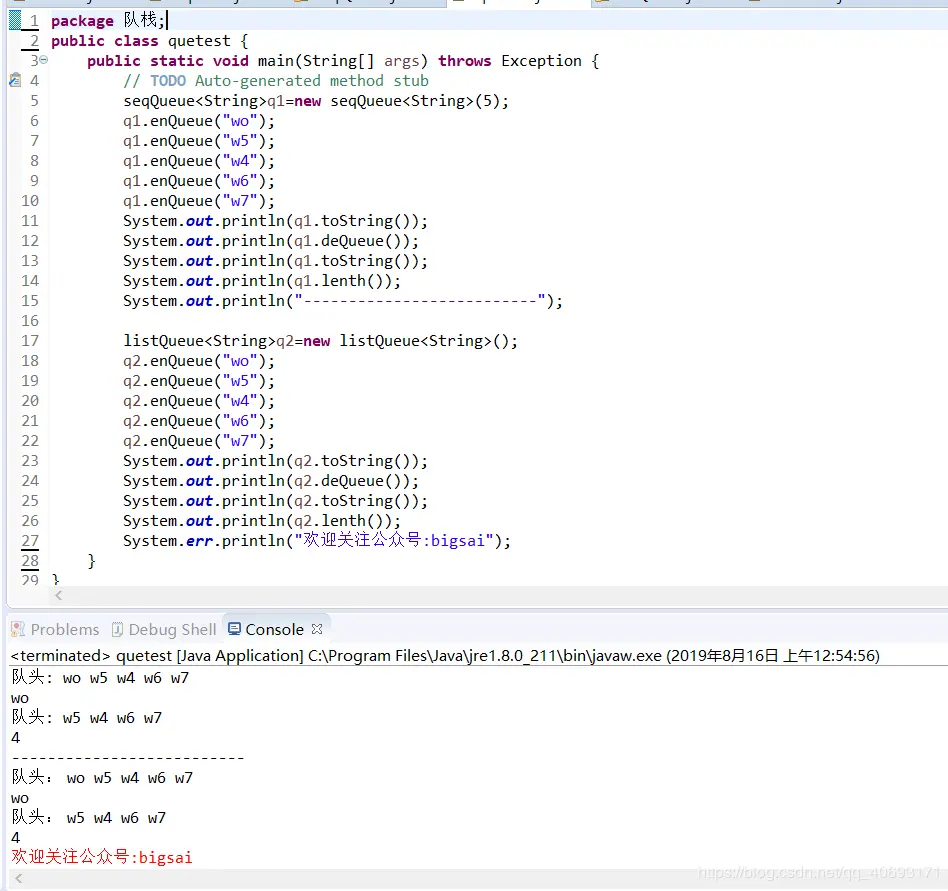This screenshot has width=948, height=891.
Task: Click the Debug Shell tab icon
Action: 117,629
